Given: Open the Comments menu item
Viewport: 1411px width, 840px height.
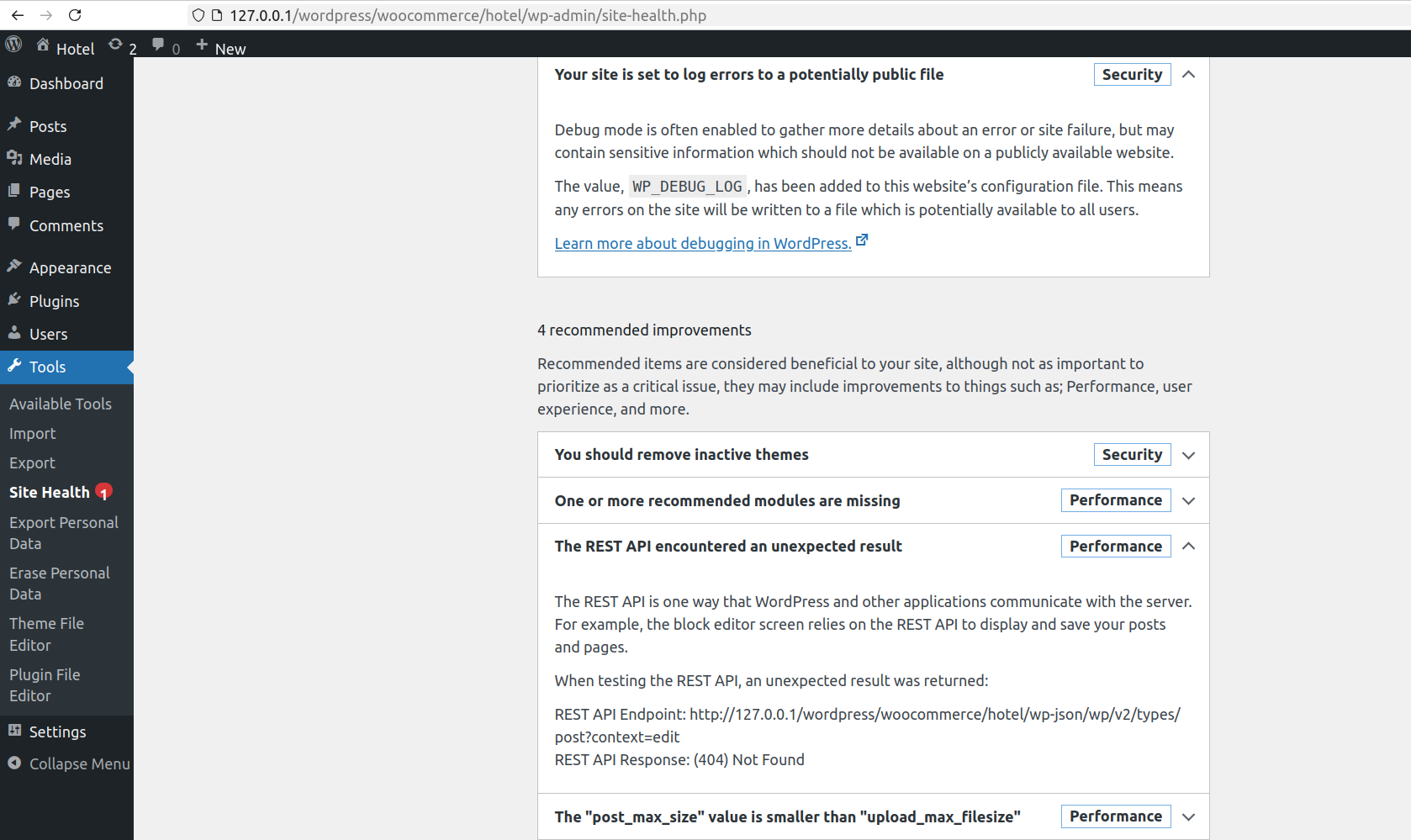Looking at the screenshot, I should point(66,225).
